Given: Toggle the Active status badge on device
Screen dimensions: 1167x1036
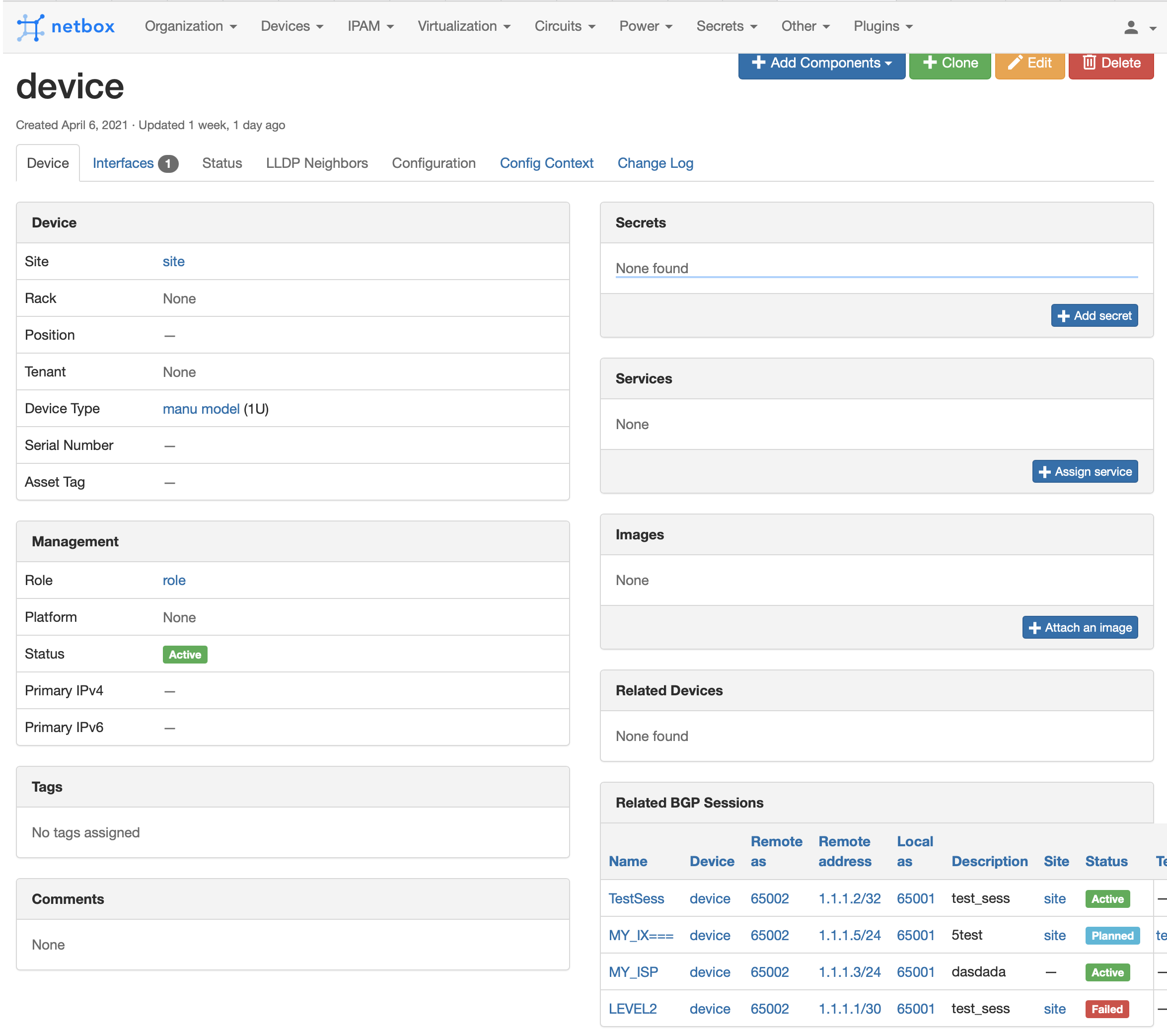Looking at the screenshot, I should coord(185,655).
